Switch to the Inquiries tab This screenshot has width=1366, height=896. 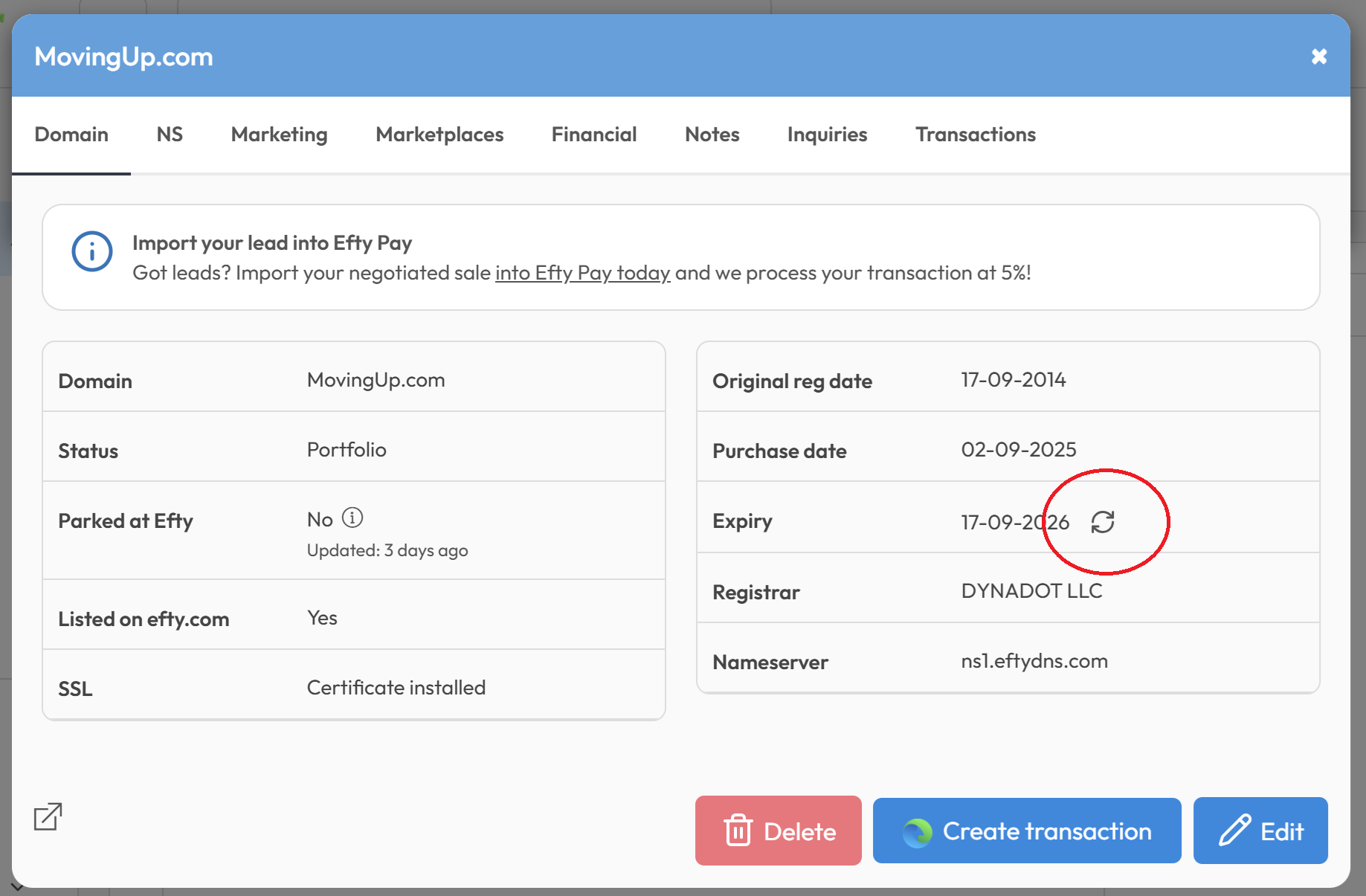click(827, 135)
